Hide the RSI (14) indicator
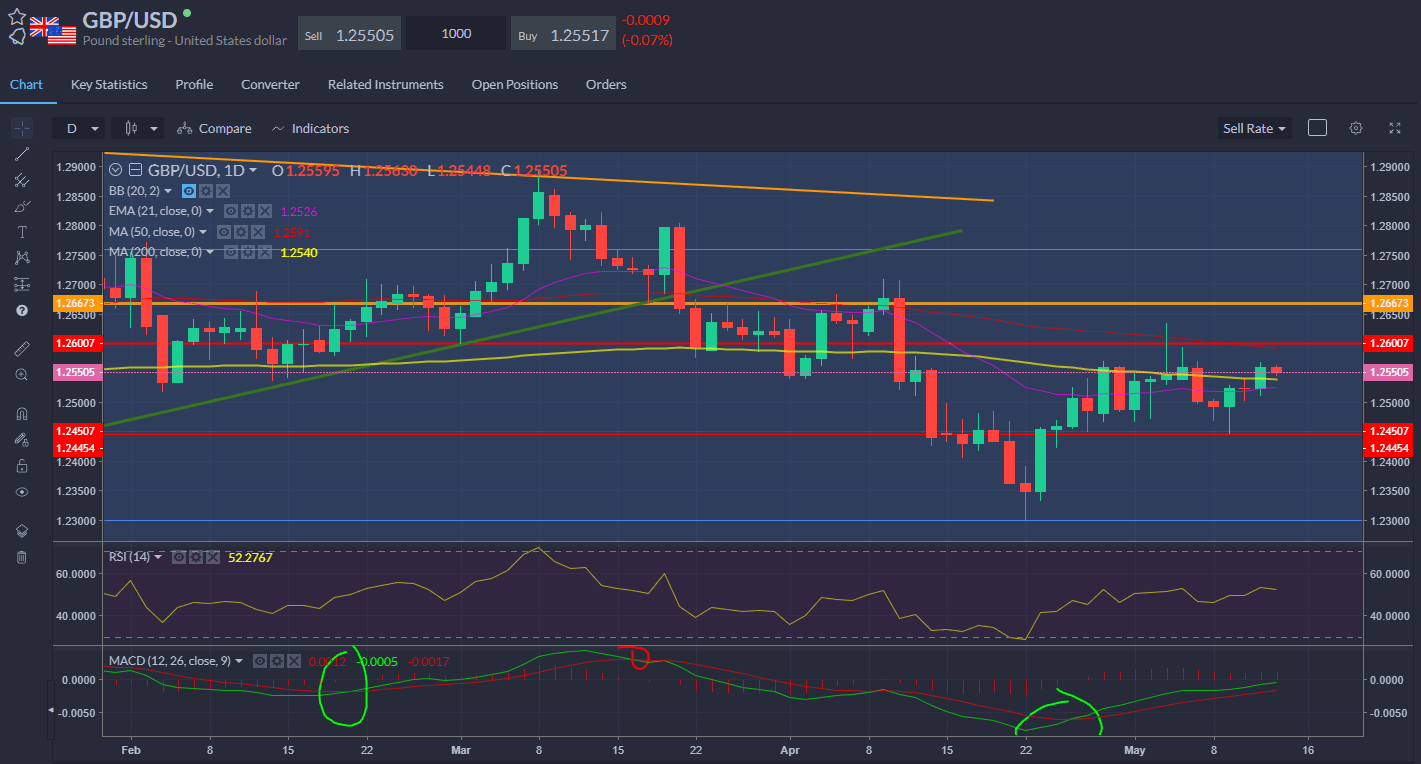 click(178, 557)
